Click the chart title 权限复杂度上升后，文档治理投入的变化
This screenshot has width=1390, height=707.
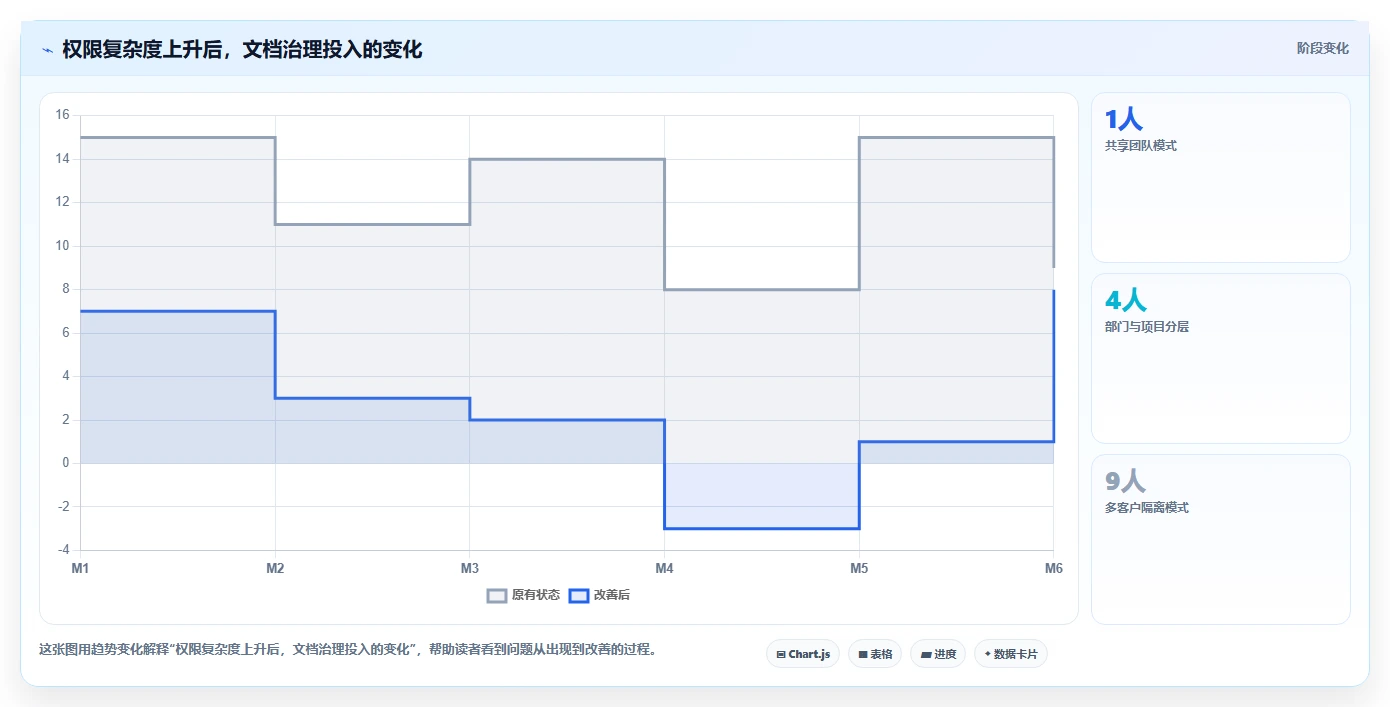(242, 50)
